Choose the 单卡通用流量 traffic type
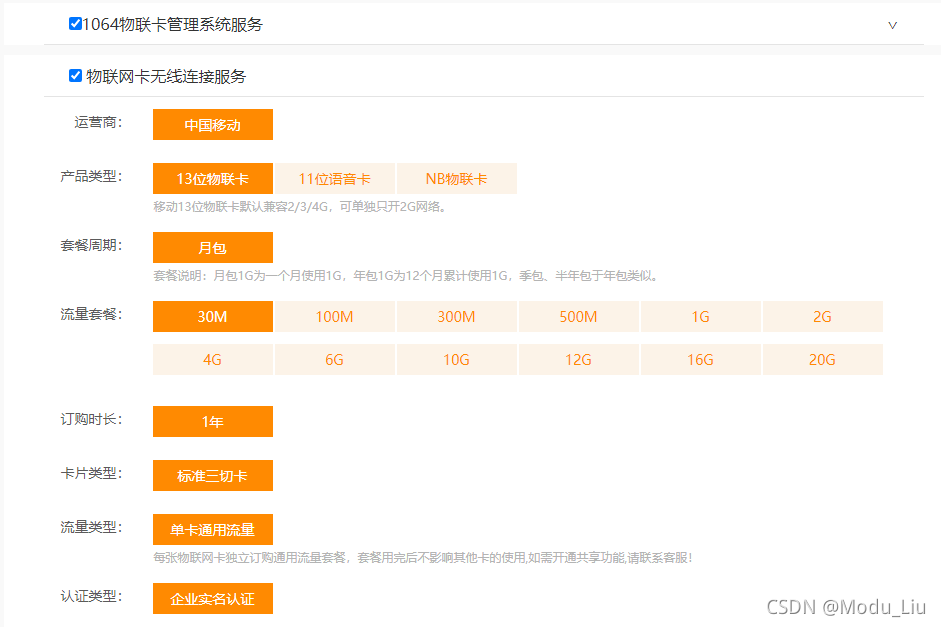Viewport: 941px width, 627px height. pyautogui.click(x=212, y=530)
